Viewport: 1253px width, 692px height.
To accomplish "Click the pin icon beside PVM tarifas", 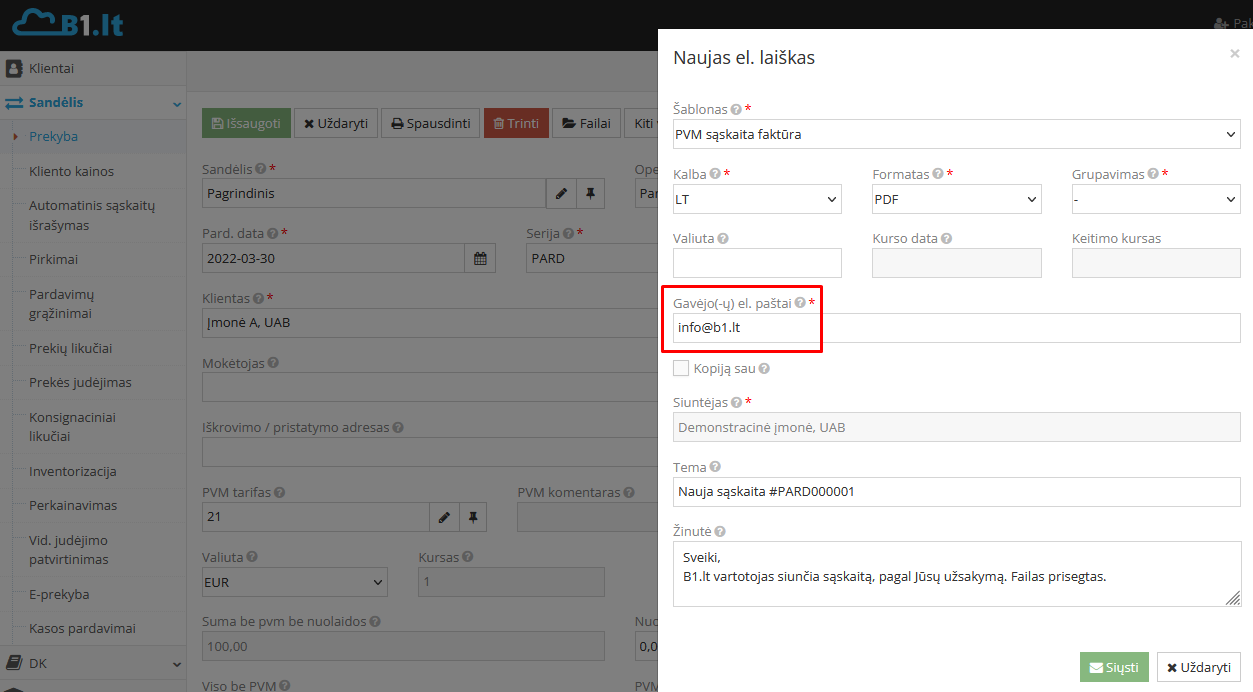I will click(473, 517).
